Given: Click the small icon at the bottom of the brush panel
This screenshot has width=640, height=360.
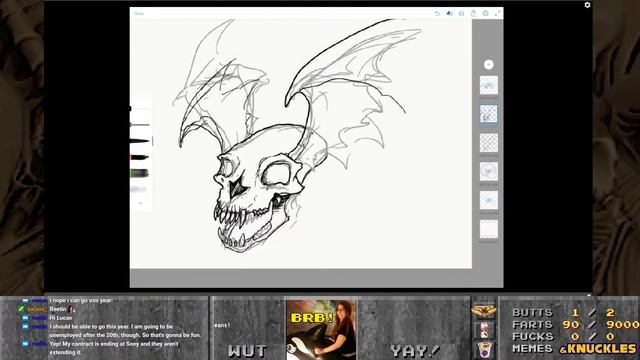Looking at the screenshot, I should 140,203.
